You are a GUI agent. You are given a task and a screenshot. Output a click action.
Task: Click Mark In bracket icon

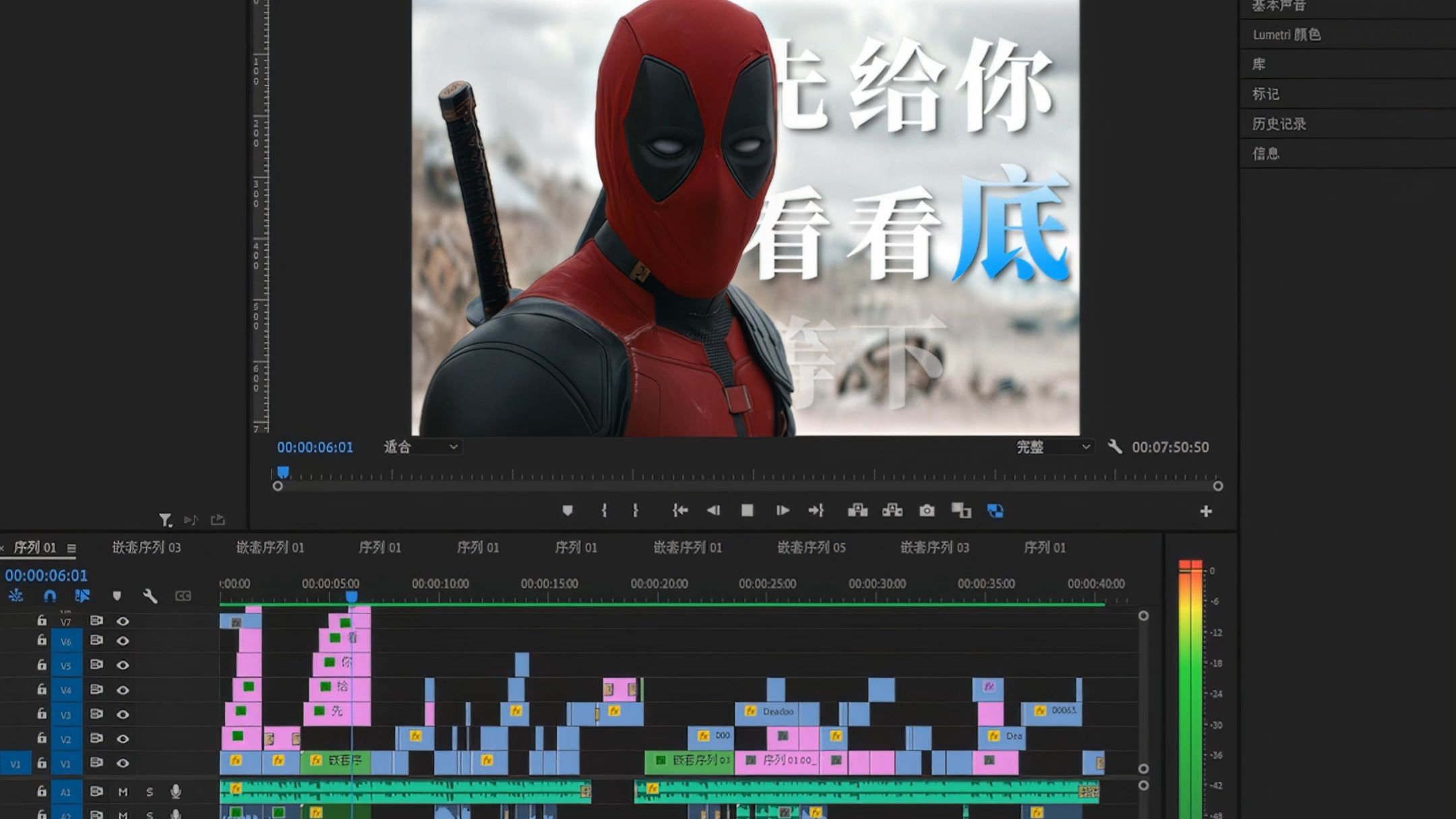point(604,511)
